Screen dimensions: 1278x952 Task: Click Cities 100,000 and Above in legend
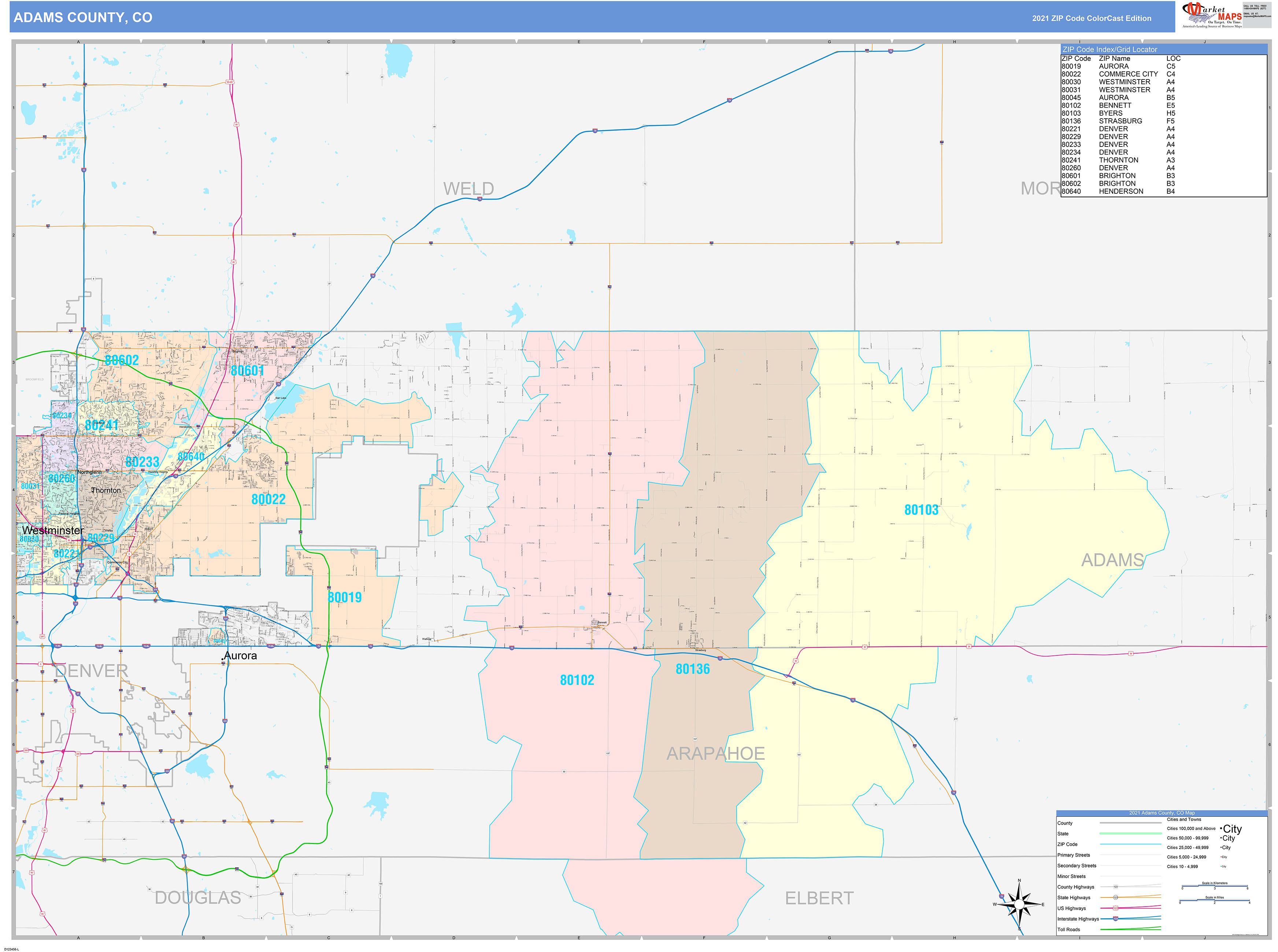(x=1191, y=829)
